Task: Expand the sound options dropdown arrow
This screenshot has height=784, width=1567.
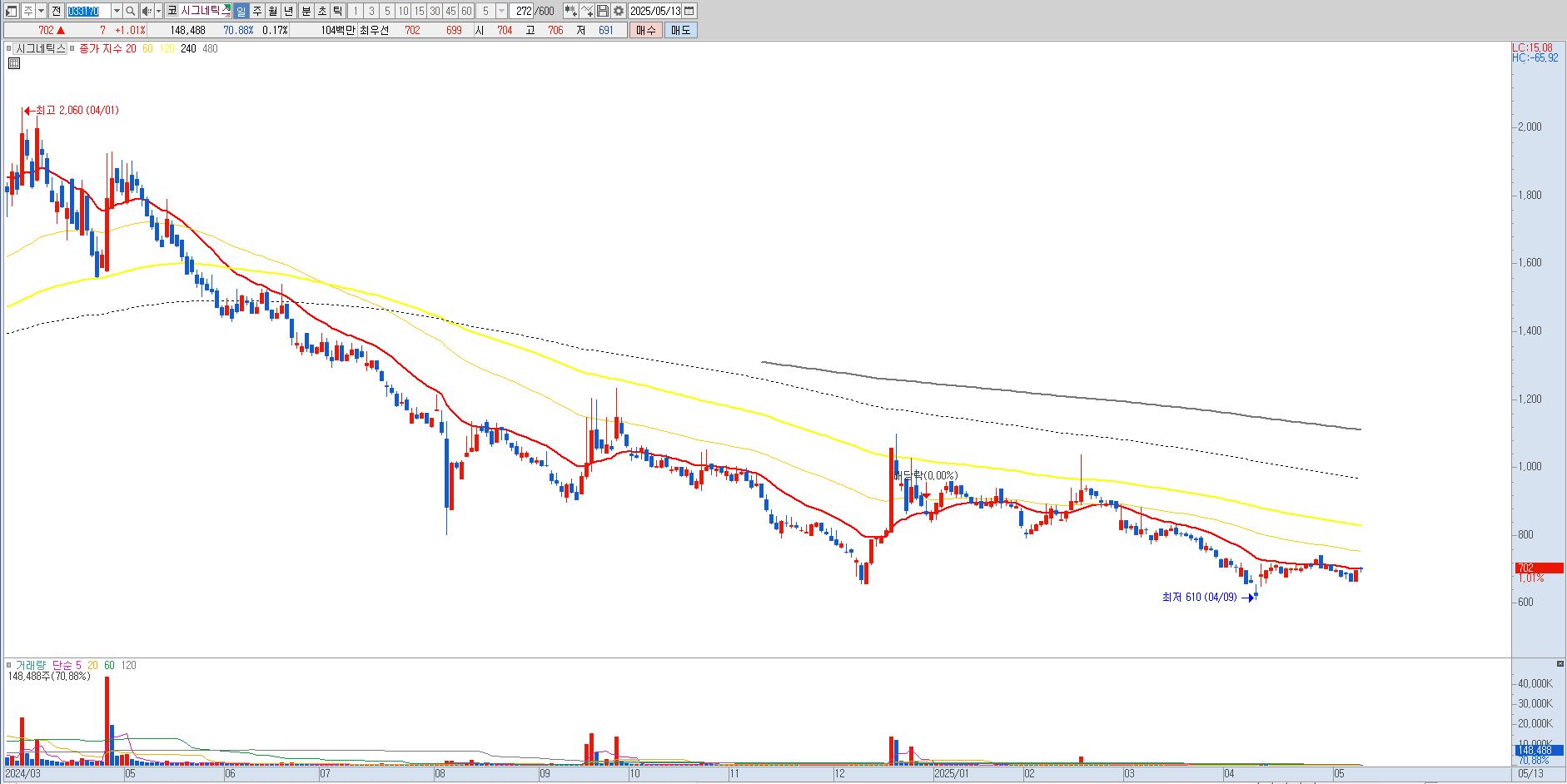Action: (x=158, y=11)
